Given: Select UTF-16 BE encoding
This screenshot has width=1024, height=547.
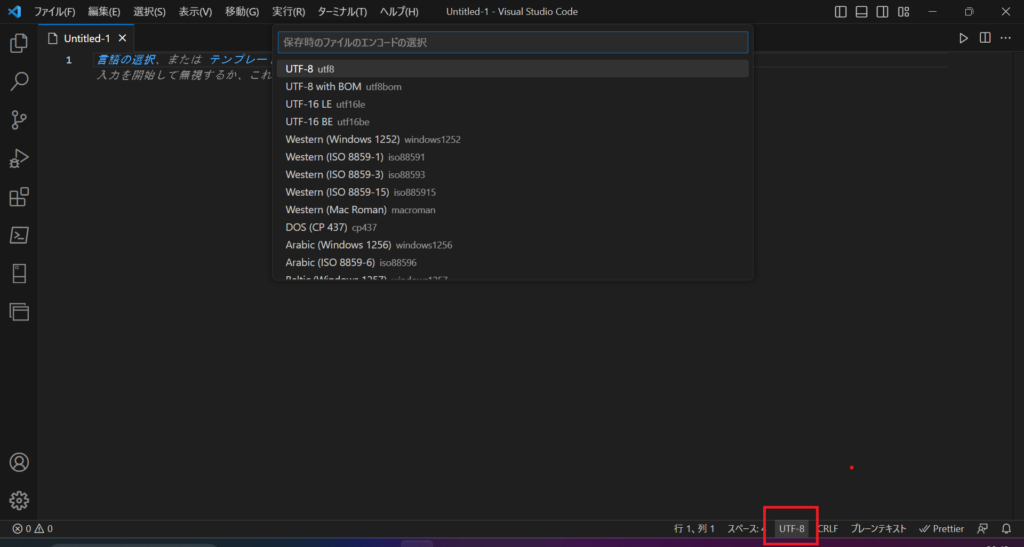Looking at the screenshot, I should pyautogui.click(x=513, y=121).
